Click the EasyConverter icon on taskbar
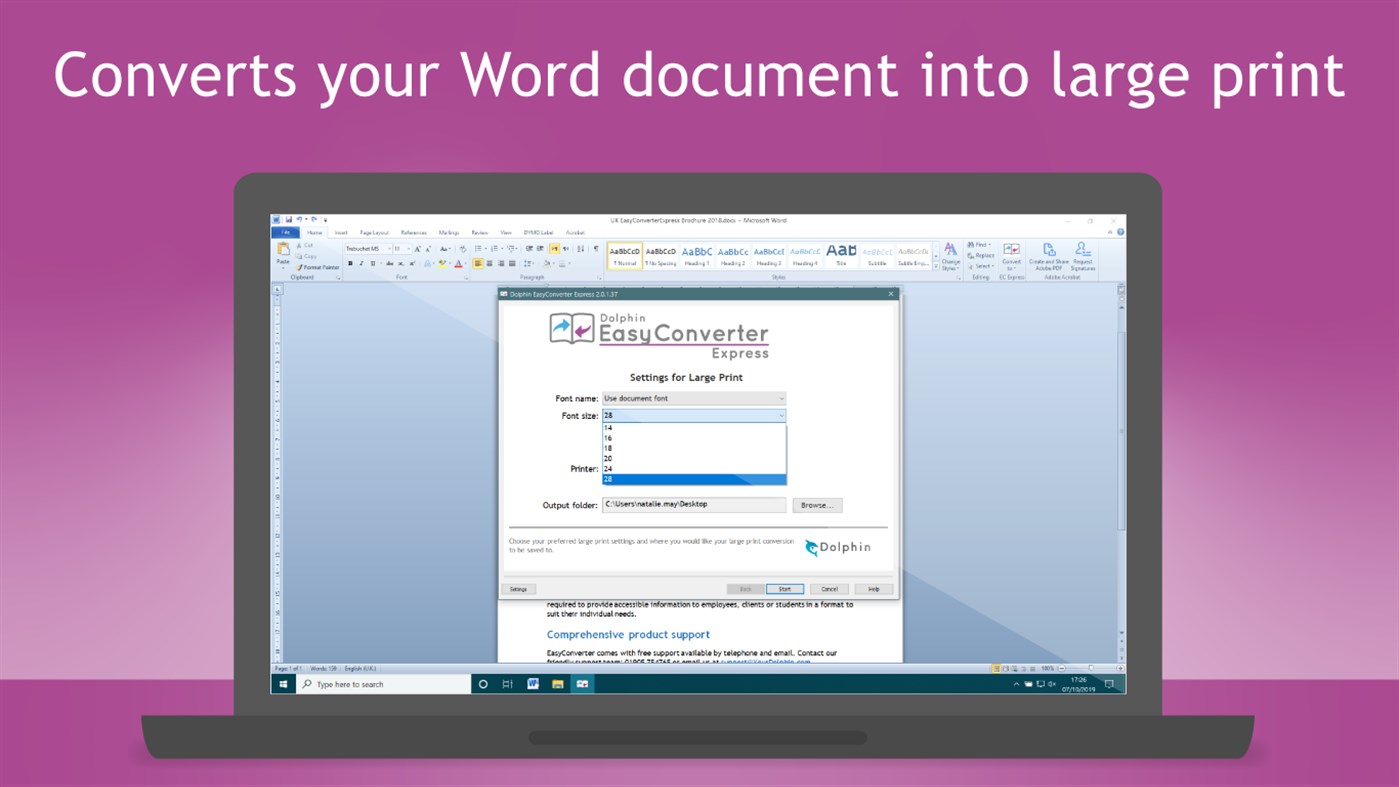Viewport: 1399px width, 787px height. [582, 684]
